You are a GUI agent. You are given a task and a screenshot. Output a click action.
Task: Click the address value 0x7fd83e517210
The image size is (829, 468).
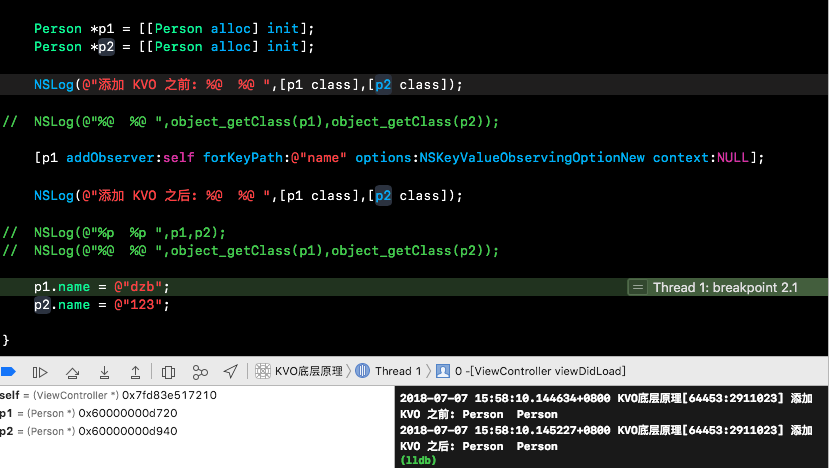click(169, 395)
